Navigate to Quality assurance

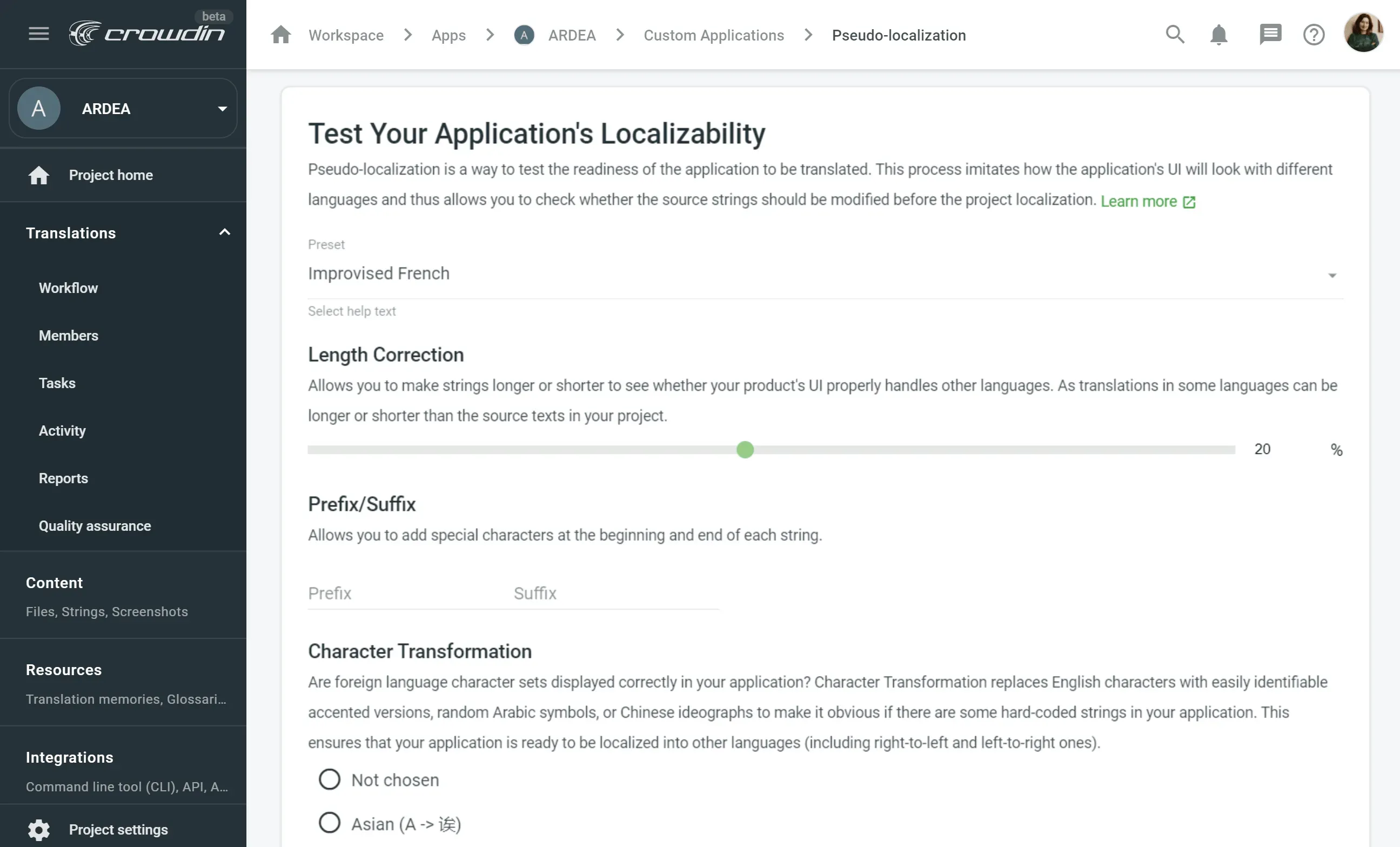(x=95, y=525)
